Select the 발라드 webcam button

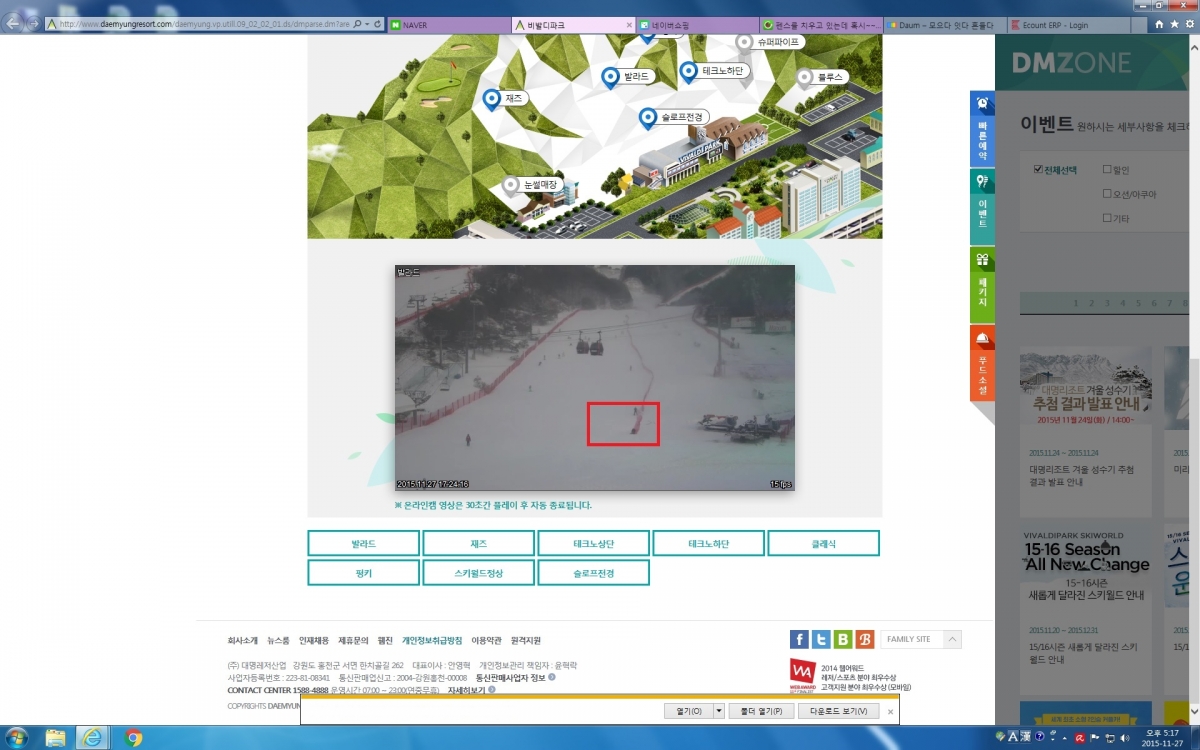364,543
